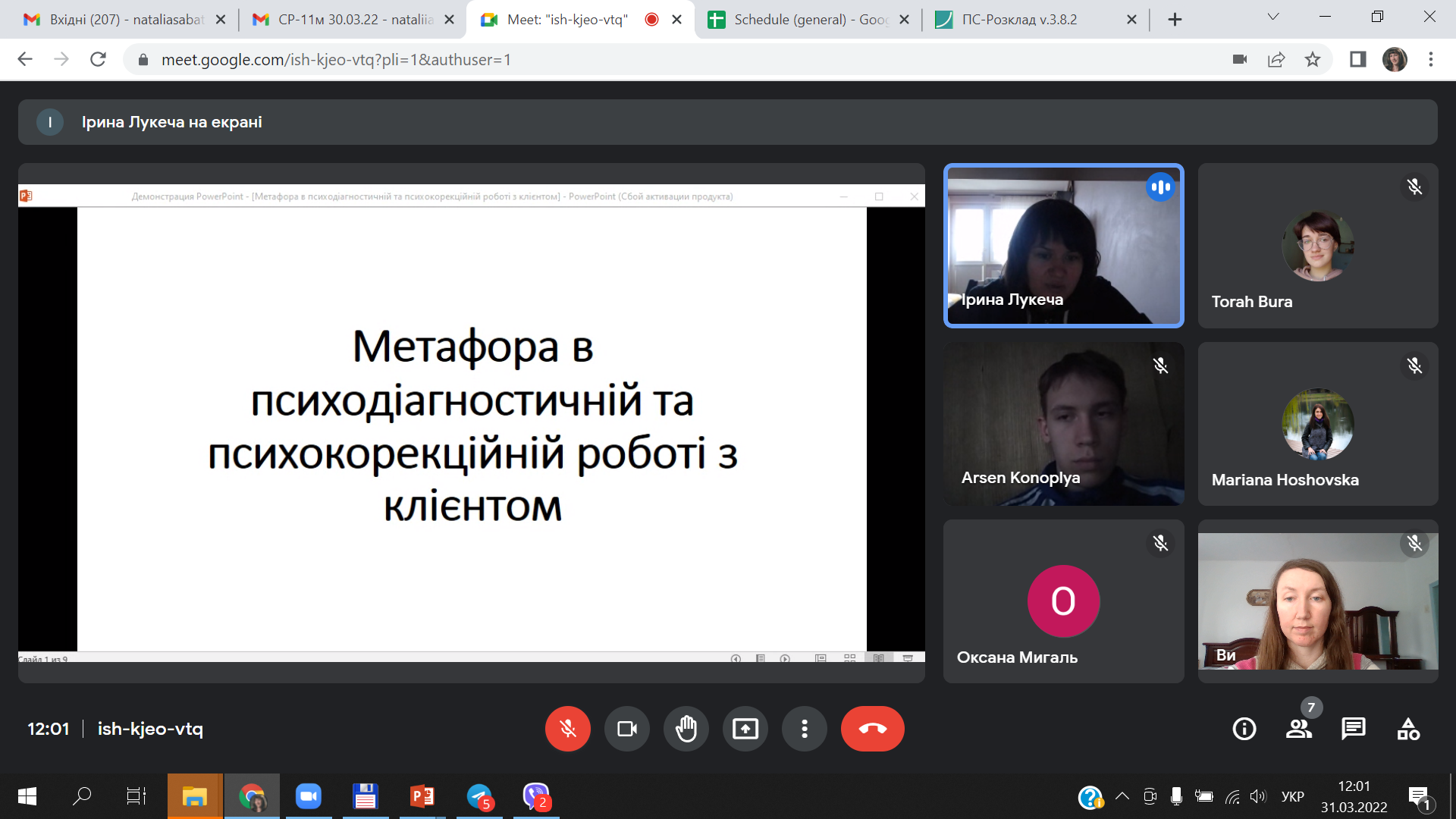
Task: Select Ірина Лукеча video tile
Action: pyautogui.click(x=1063, y=246)
